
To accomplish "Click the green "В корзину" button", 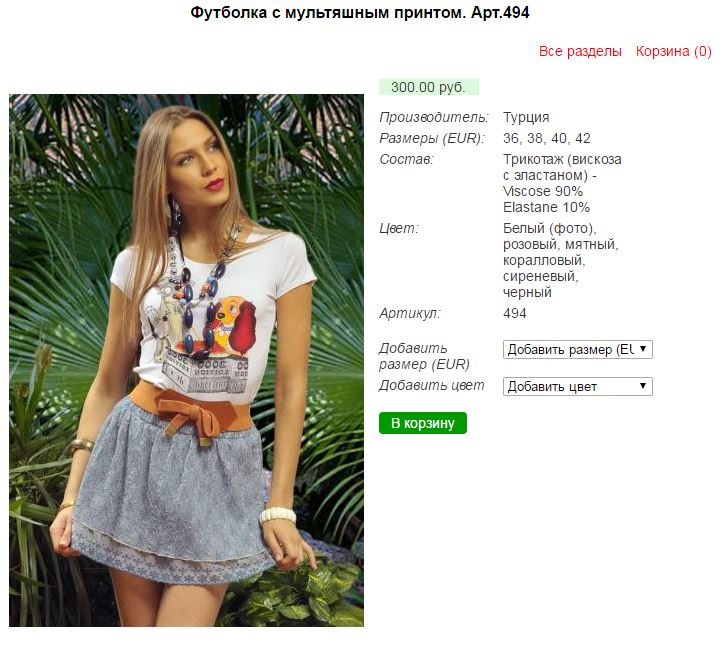I will (x=422, y=423).
